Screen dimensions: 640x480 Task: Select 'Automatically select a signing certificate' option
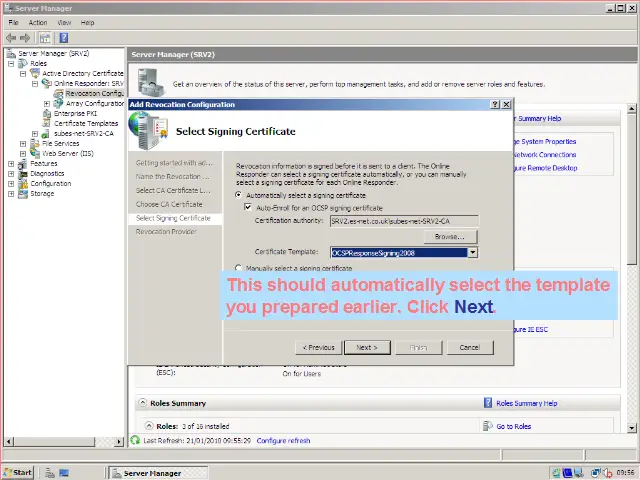point(238,195)
